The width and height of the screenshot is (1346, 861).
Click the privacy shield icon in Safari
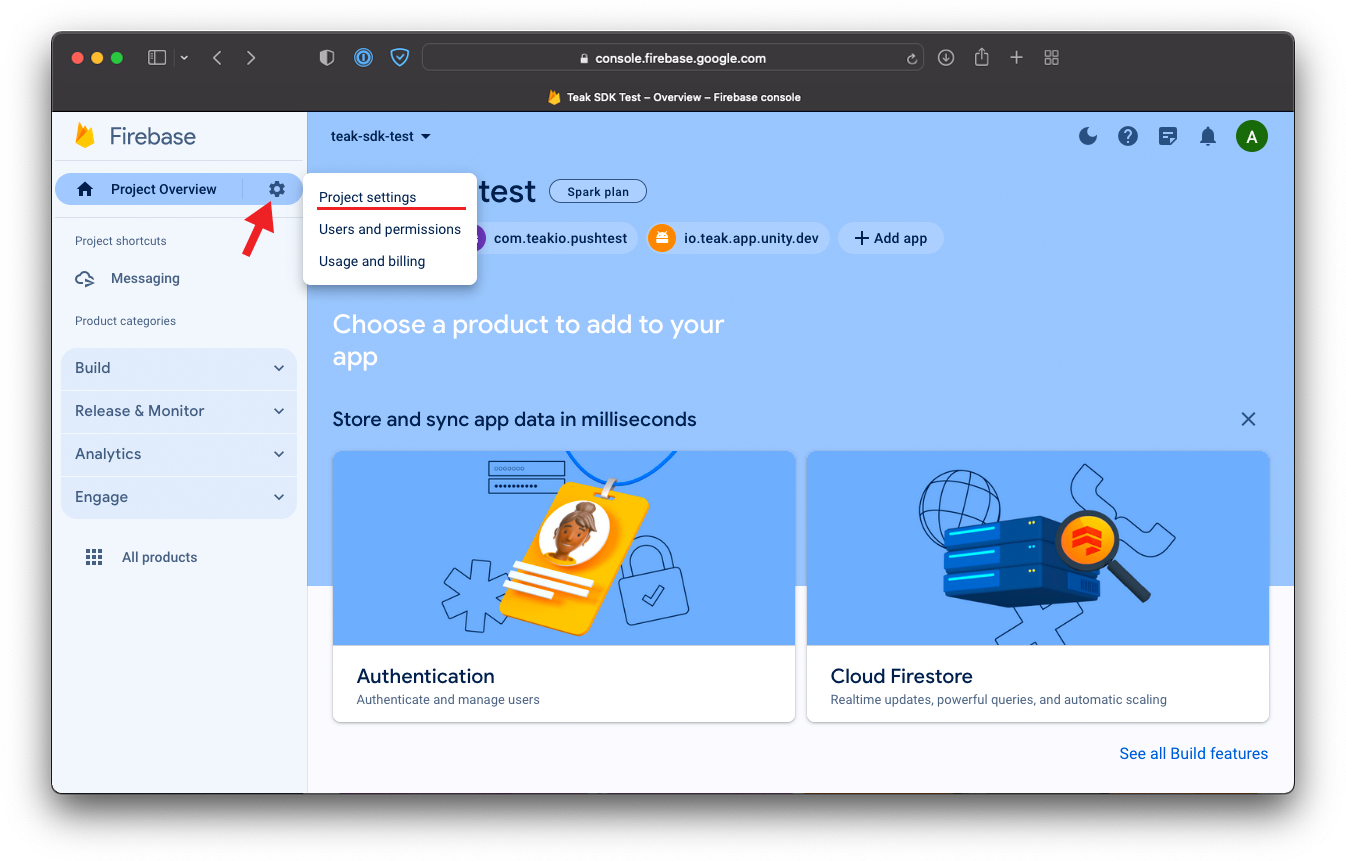pyautogui.click(x=326, y=58)
